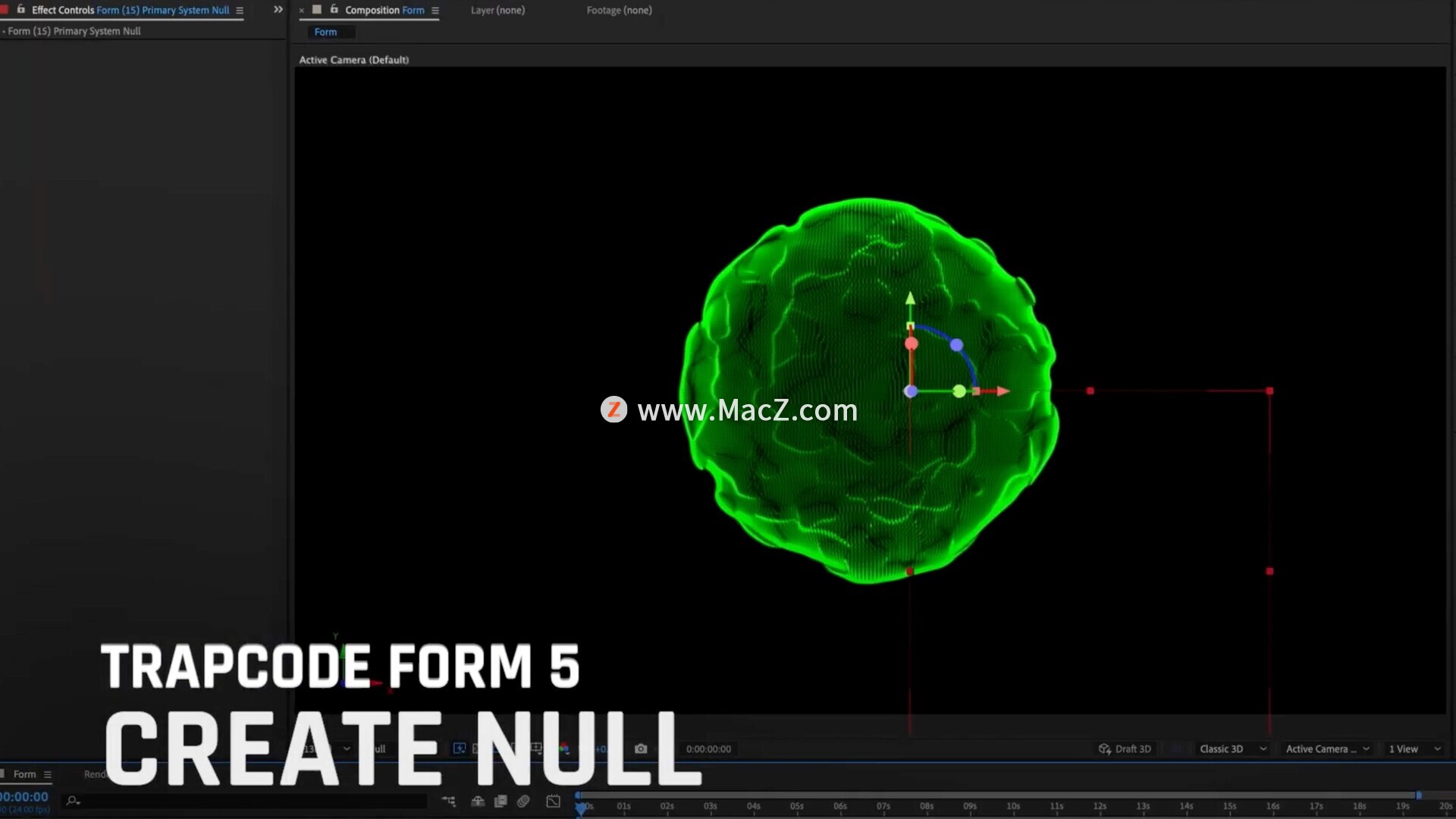
Task: Switch to the Layer (none) tab
Action: pos(497,11)
